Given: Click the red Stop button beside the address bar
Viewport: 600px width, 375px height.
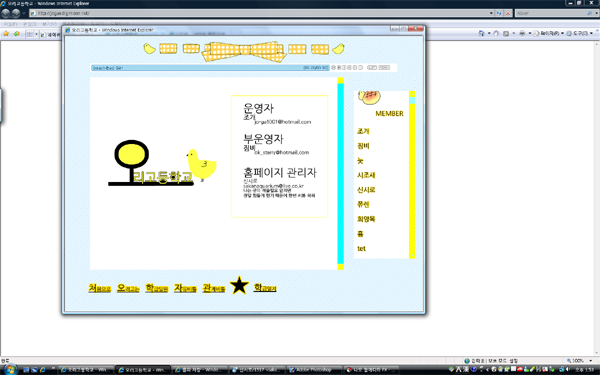Looking at the screenshot, I should tap(508, 13).
